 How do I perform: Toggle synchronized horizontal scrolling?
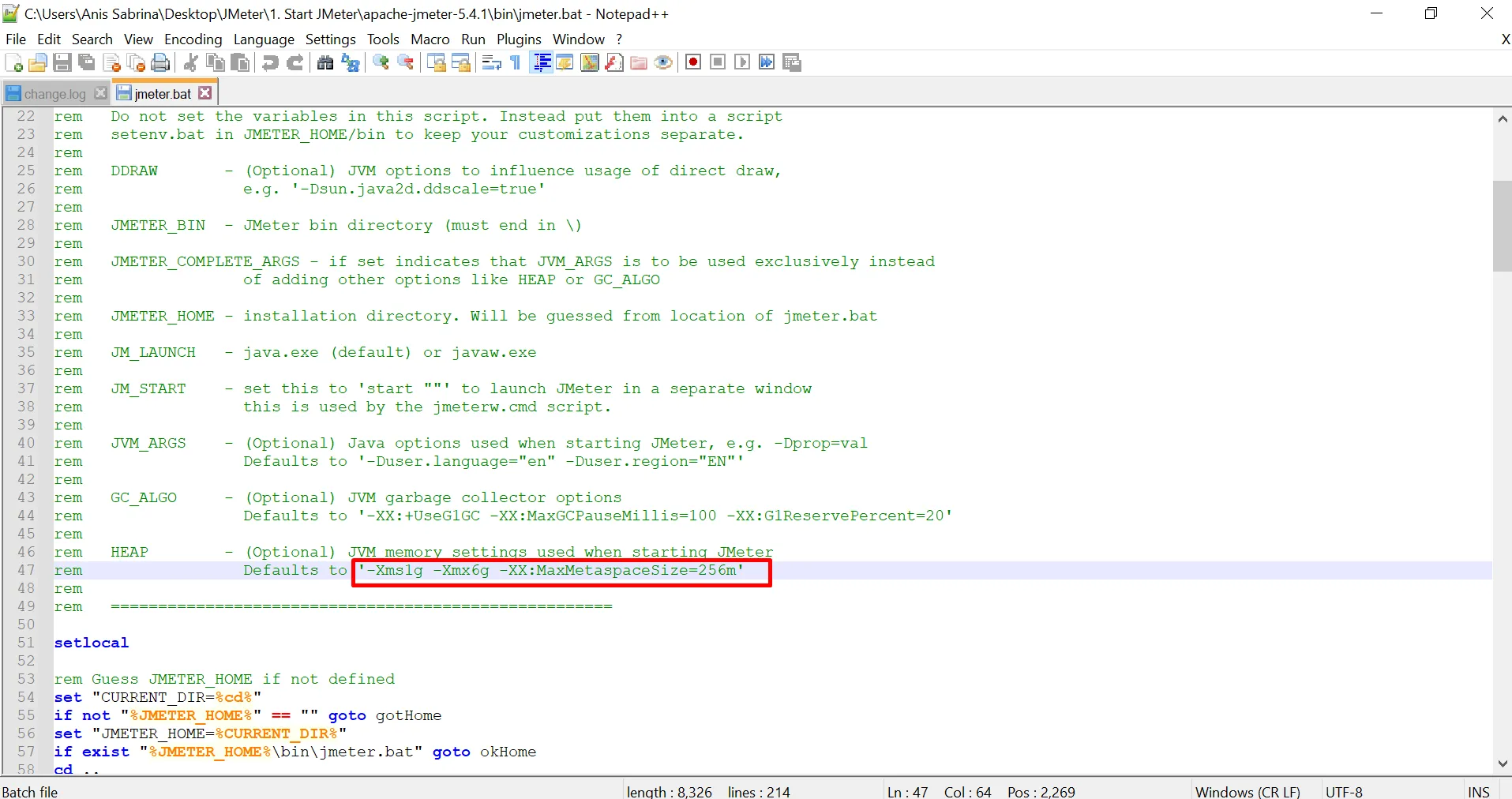point(461,62)
